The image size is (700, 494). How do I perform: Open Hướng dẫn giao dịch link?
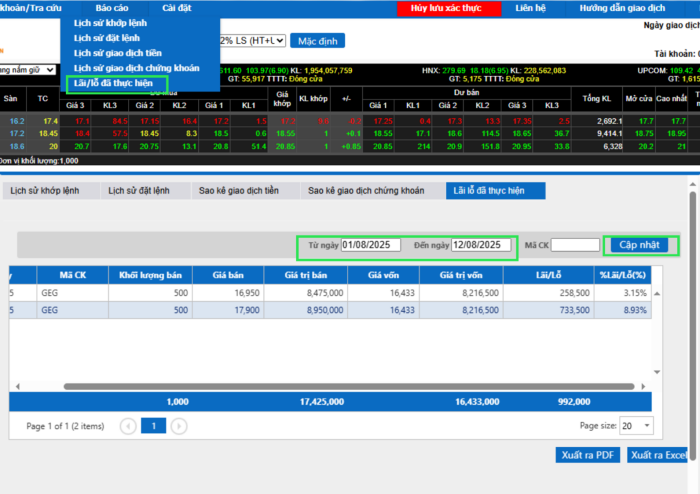coord(622,8)
